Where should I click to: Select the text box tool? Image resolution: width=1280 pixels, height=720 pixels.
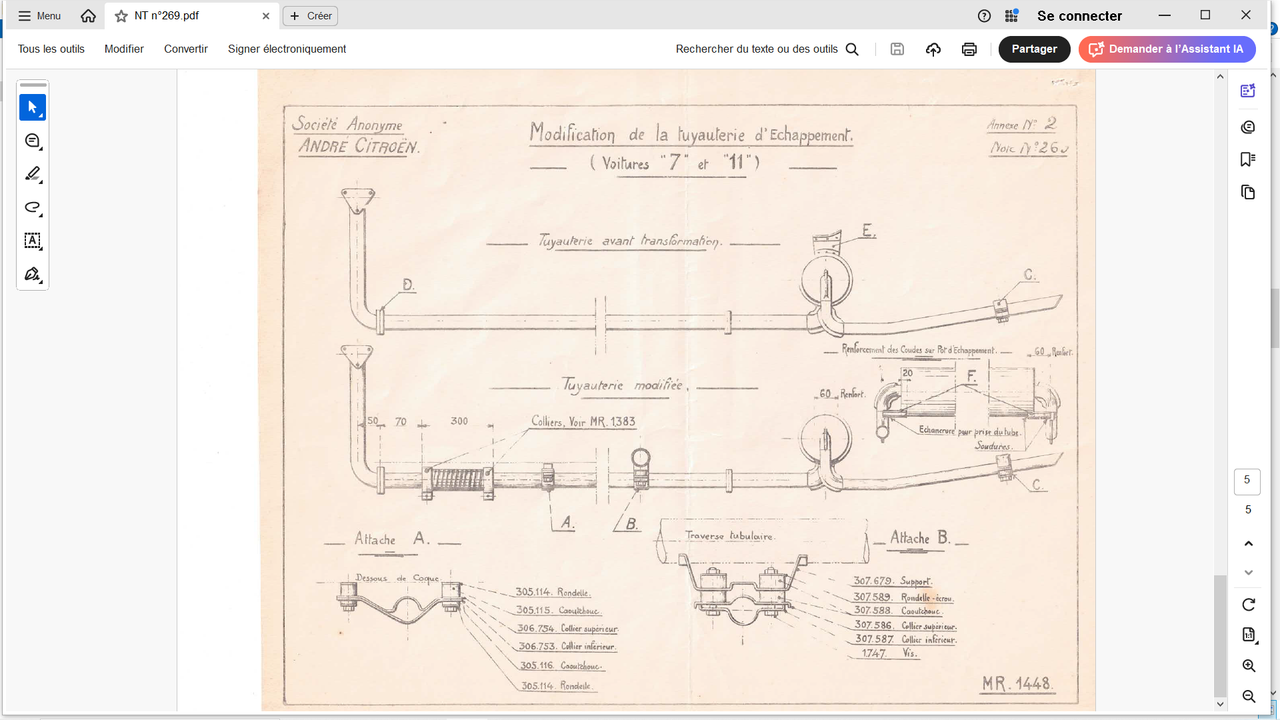[32, 241]
